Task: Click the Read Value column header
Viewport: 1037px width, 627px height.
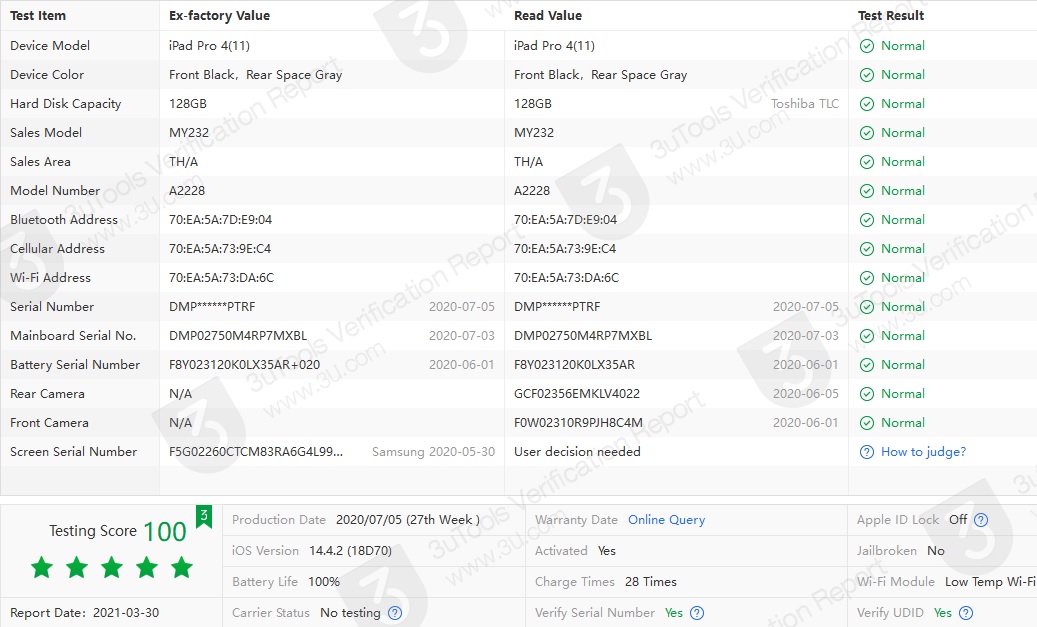Action: pyautogui.click(x=548, y=15)
